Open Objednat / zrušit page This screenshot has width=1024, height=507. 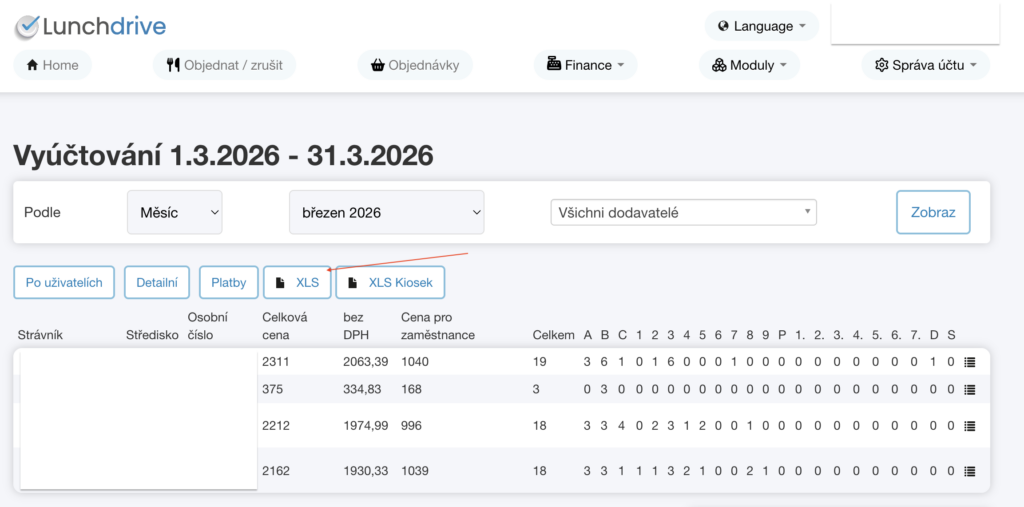point(224,65)
